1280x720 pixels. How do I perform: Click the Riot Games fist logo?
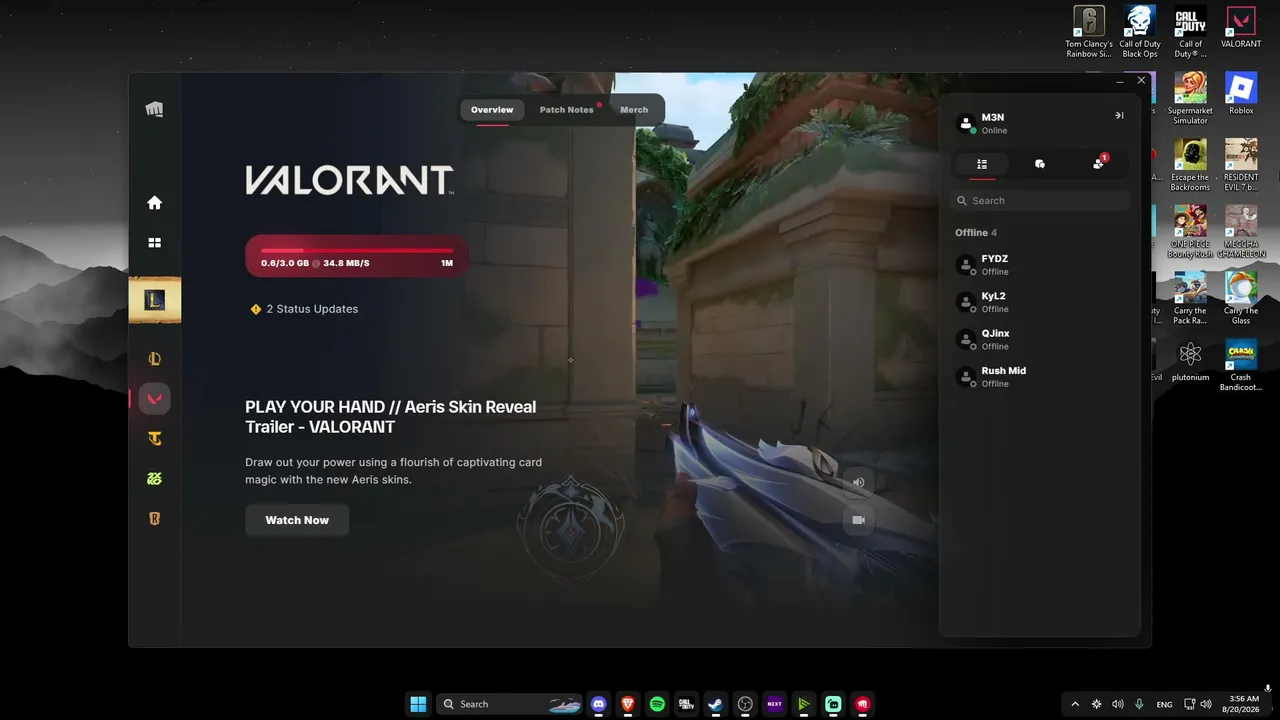[154, 110]
